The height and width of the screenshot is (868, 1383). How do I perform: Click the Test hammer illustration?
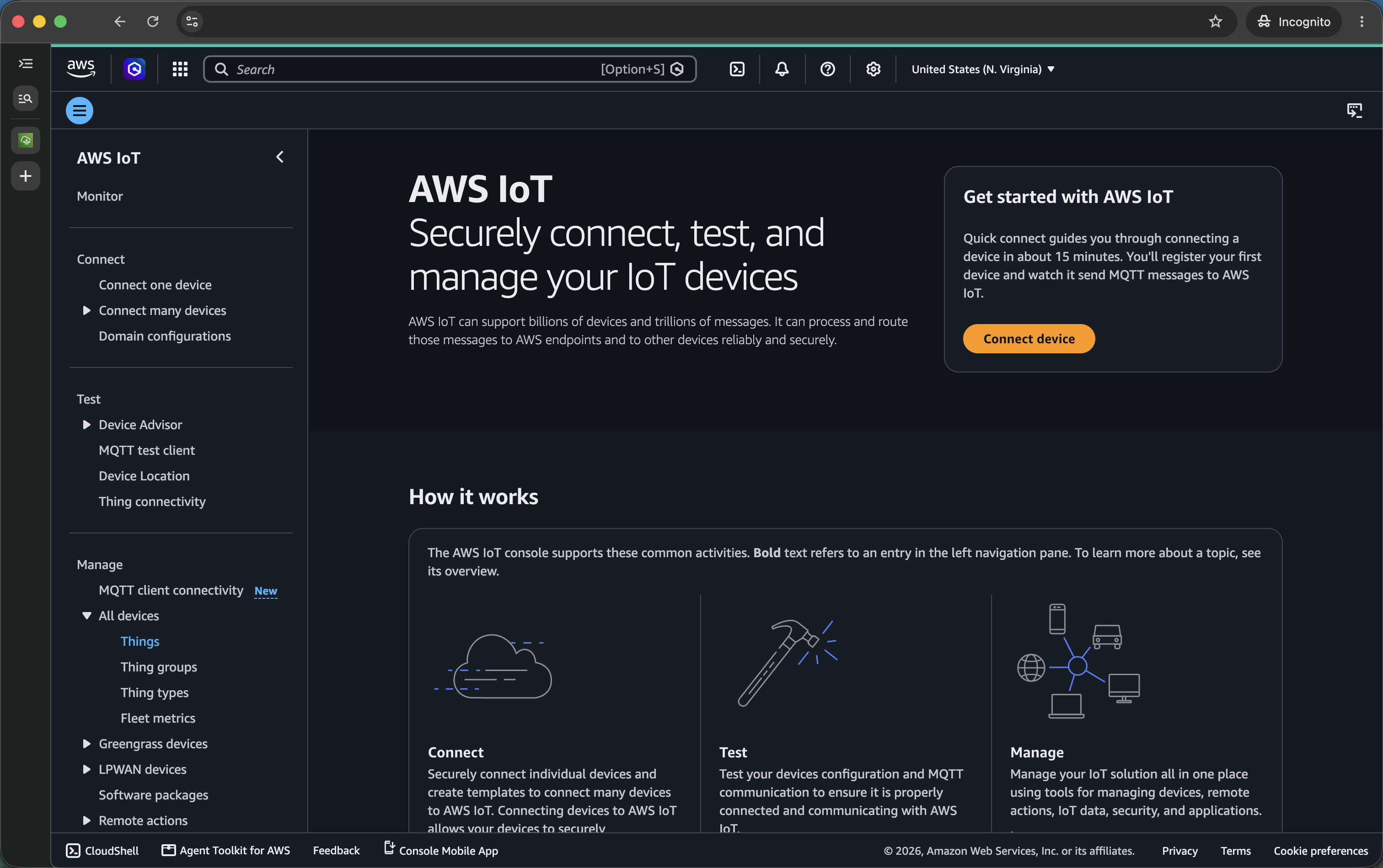click(788, 662)
